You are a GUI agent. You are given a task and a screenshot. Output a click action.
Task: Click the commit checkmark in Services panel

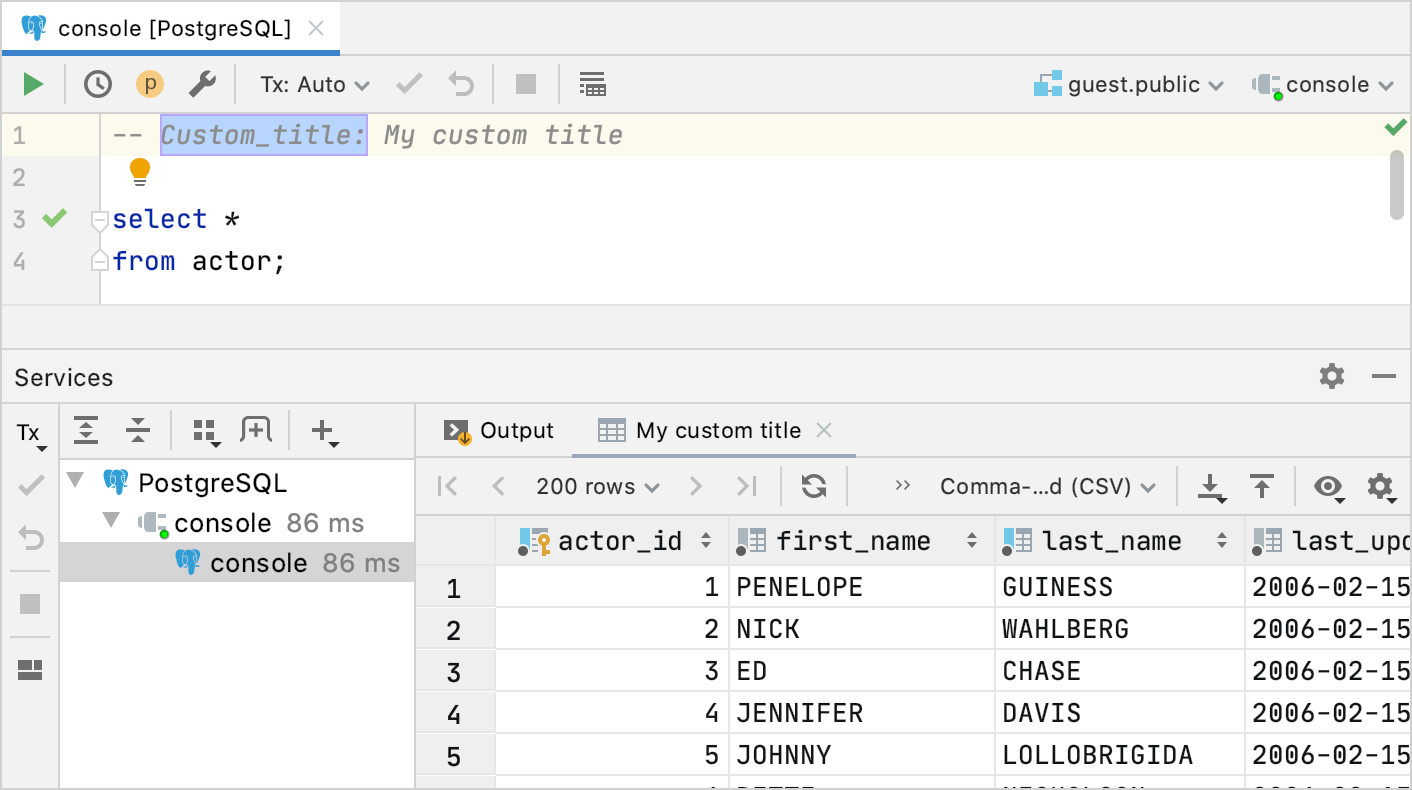[x=30, y=484]
